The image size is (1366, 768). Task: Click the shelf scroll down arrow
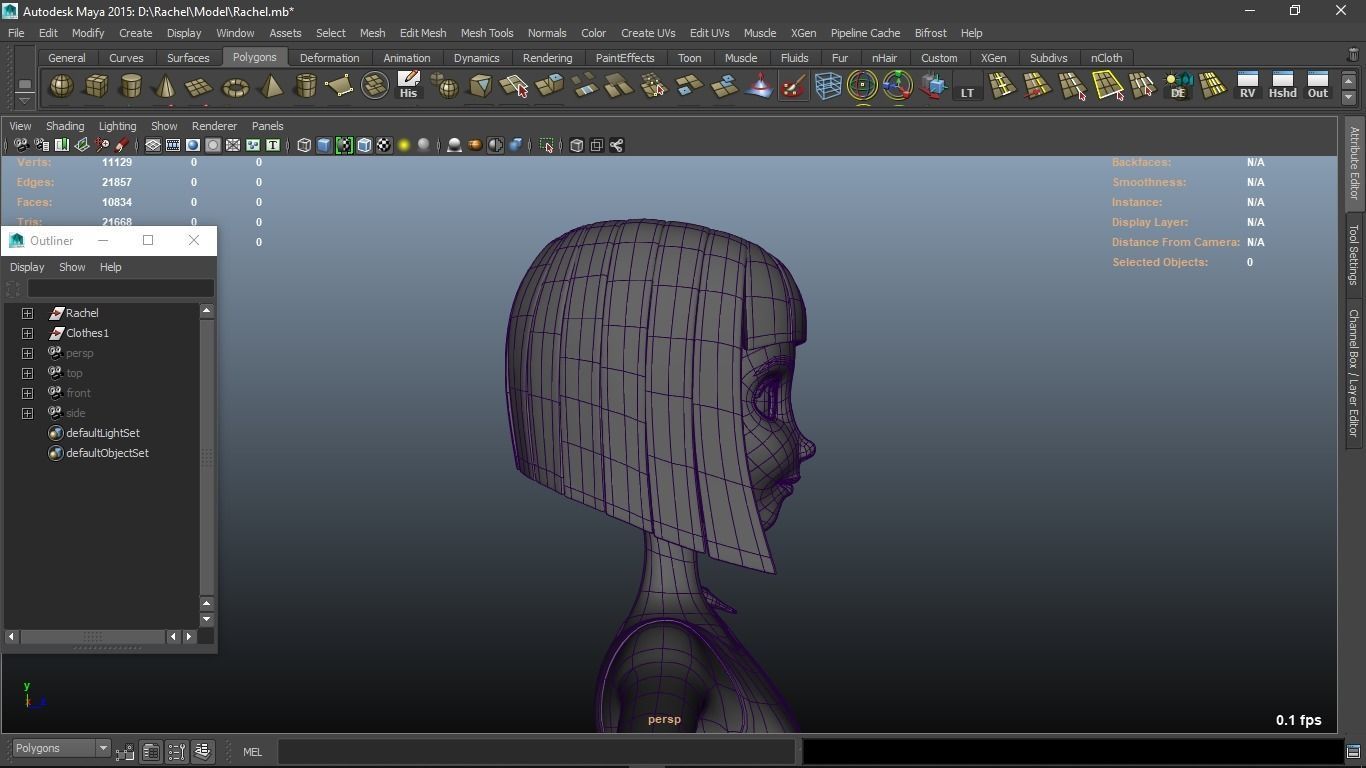click(1348, 97)
